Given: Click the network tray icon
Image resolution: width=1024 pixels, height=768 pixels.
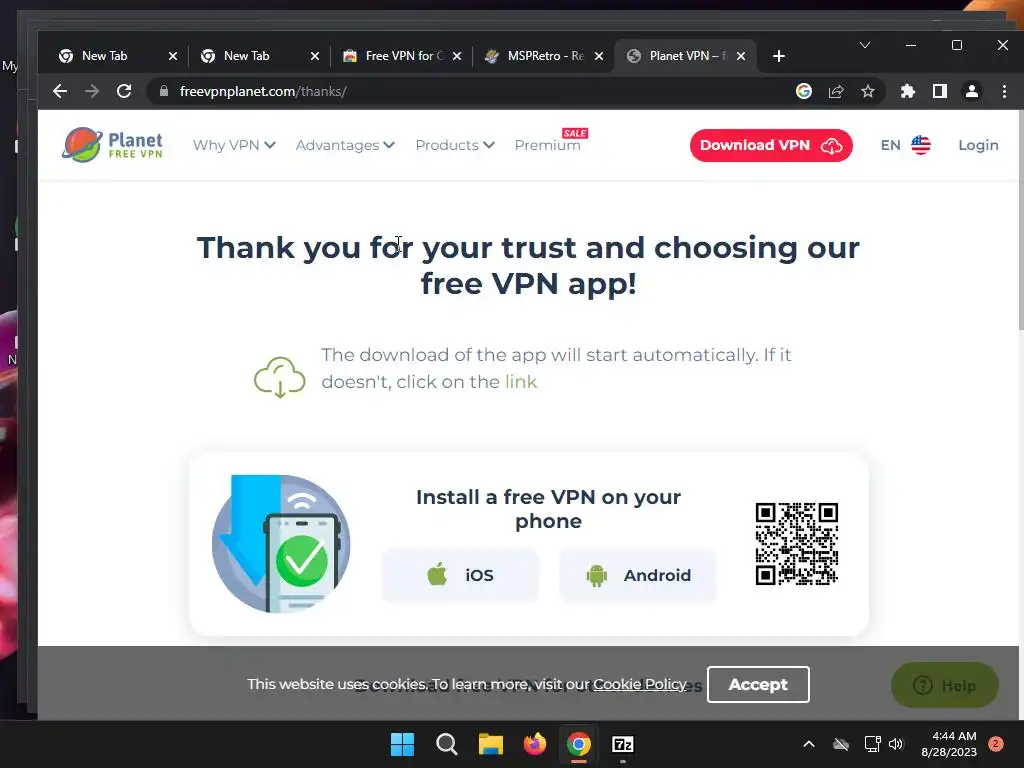Looking at the screenshot, I should pyautogui.click(x=872, y=744).
